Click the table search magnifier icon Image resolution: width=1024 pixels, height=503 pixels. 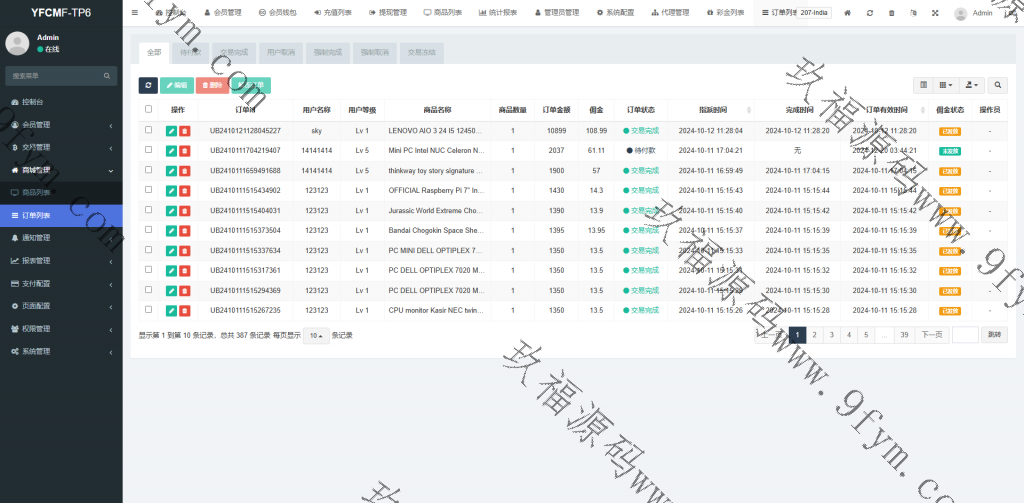tap(998, 86)
